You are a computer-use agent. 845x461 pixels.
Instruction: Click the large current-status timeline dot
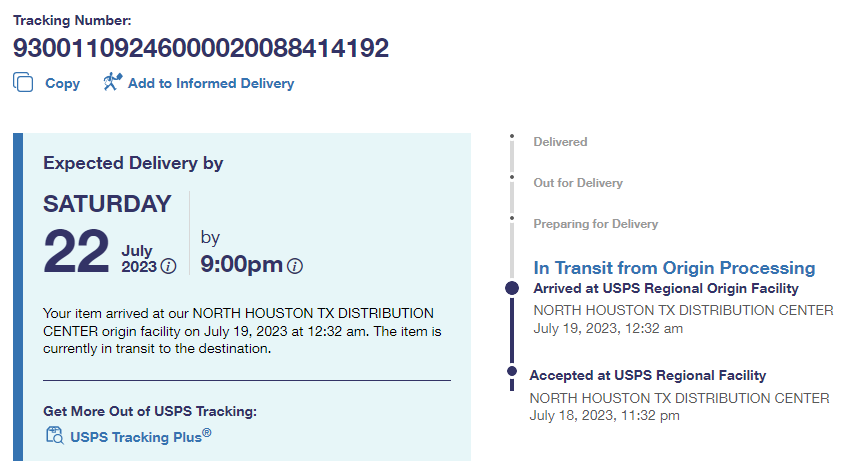pos(512,288)
